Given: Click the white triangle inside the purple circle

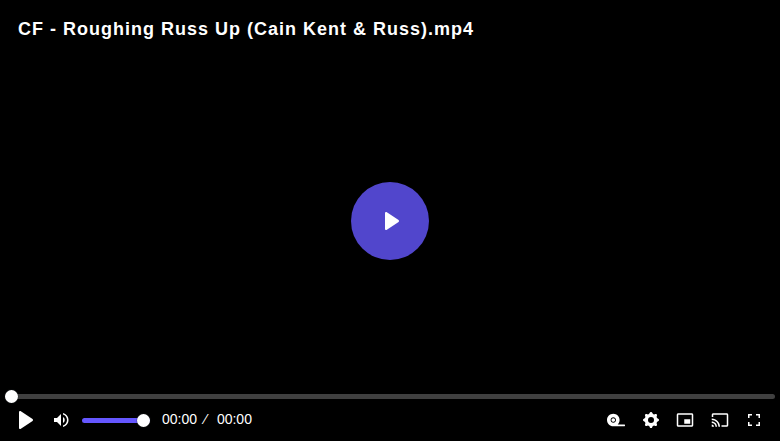Looking at the screenshot, I should pyautogui.click(x=391, y=221).
